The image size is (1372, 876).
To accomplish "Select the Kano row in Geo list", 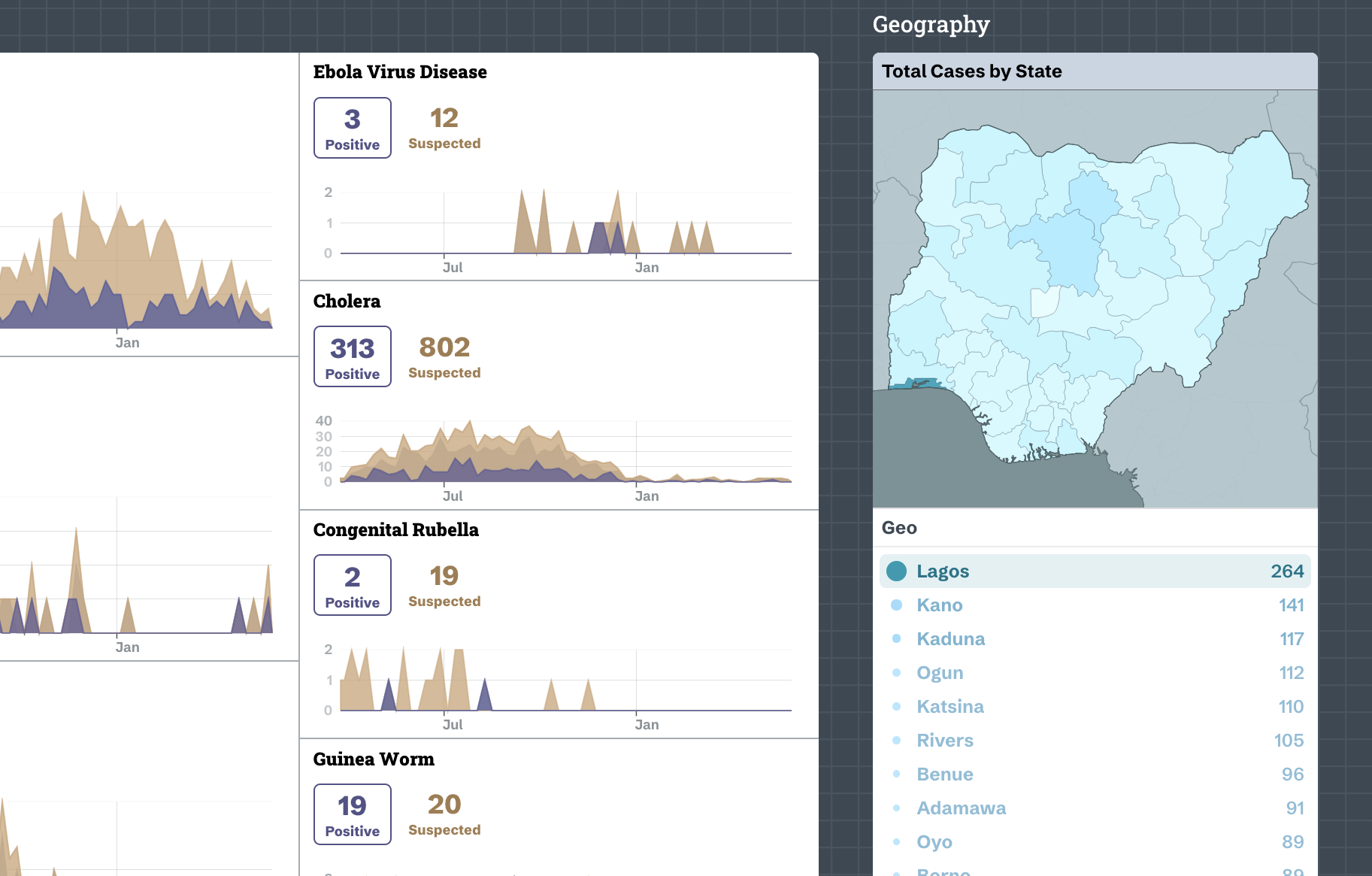I will 1095,605.
